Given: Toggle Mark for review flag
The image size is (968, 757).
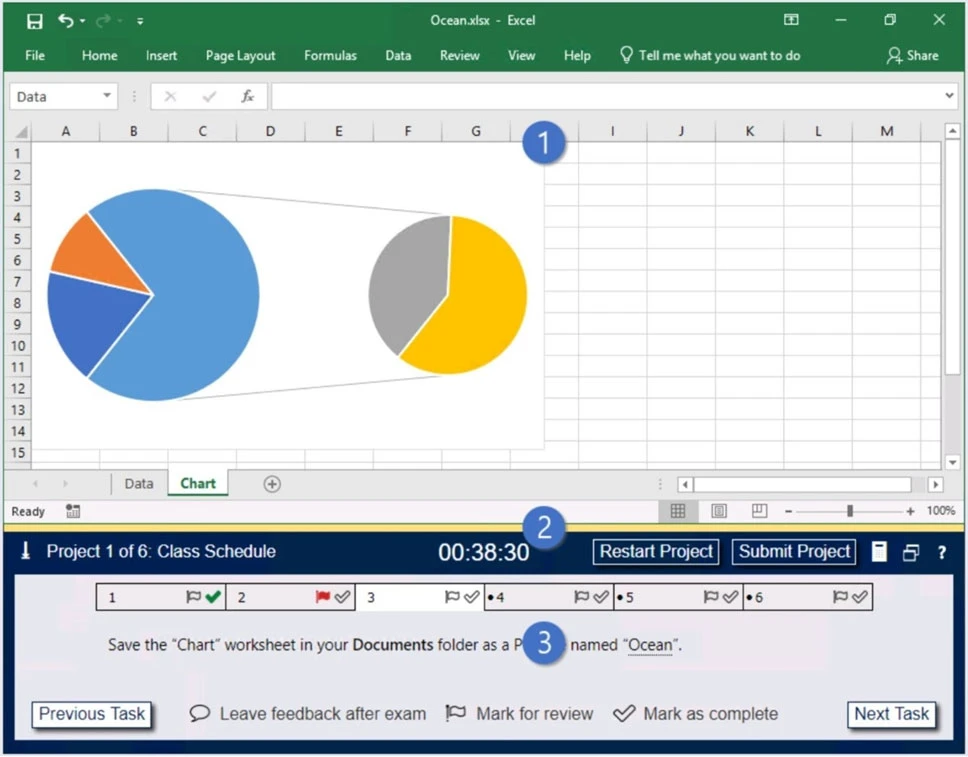Looking at the screenshot, I should click(x=456, y=714).
